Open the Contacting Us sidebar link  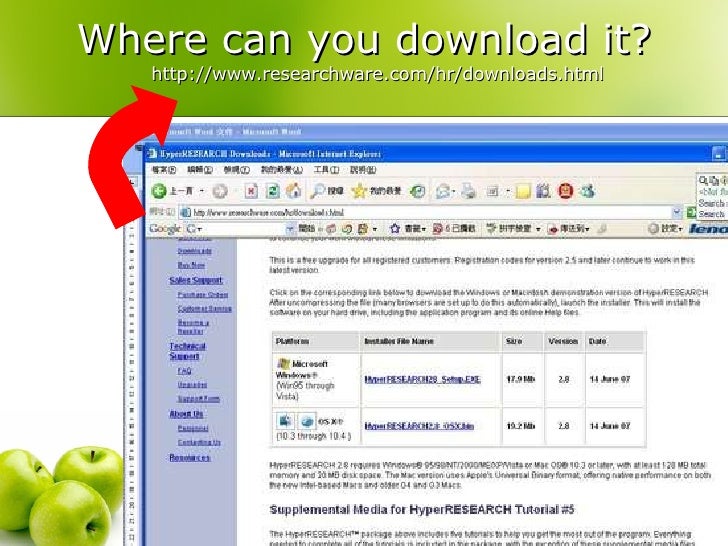tap(199, 442)
